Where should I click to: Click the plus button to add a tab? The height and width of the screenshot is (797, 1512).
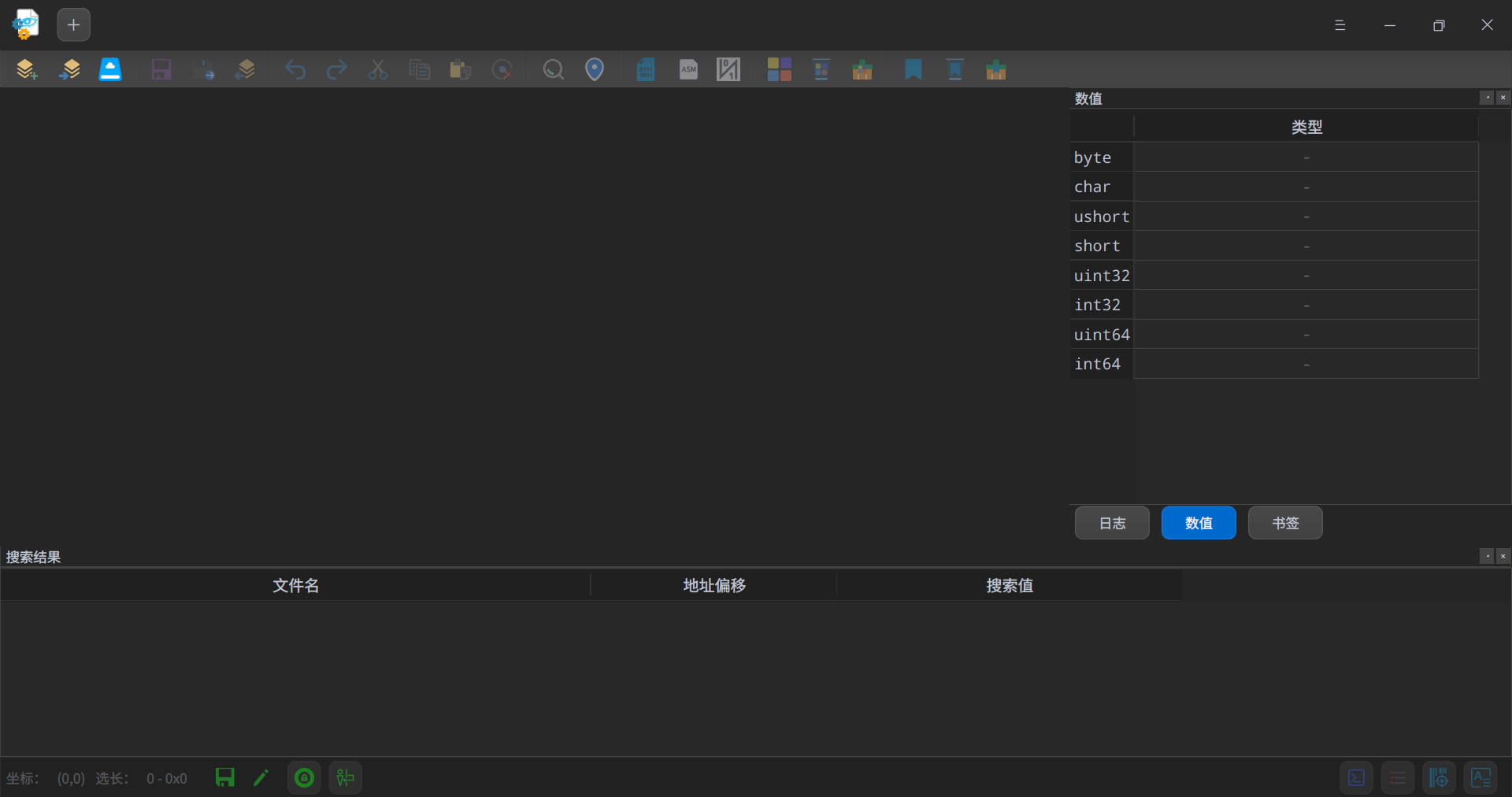pos(73,25)
